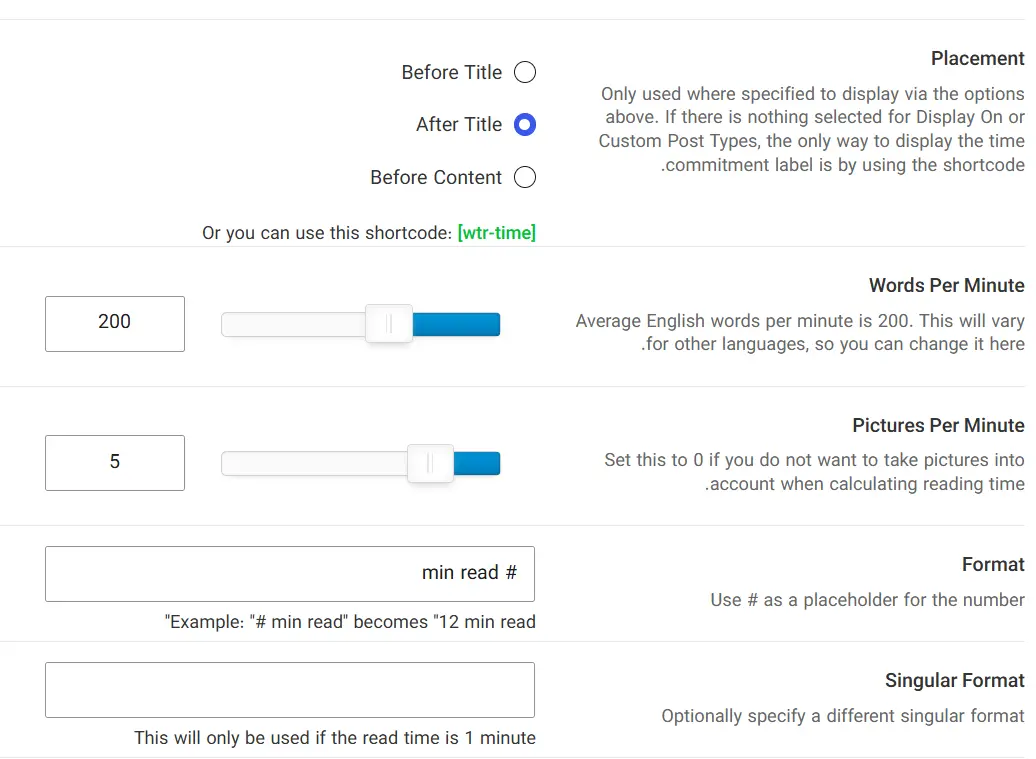Click "Or you can use this shortcode" text

[x=327, y=233]
